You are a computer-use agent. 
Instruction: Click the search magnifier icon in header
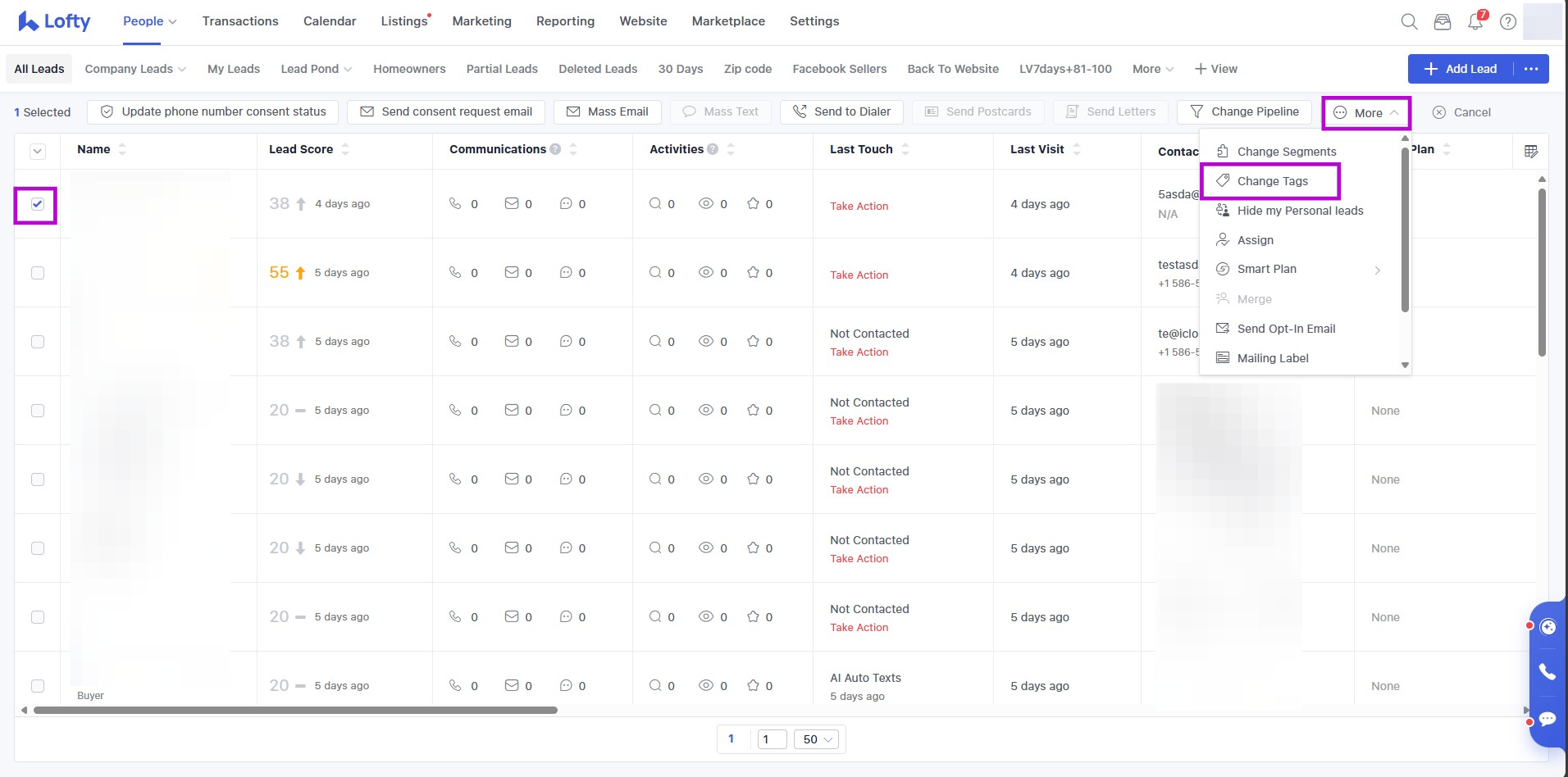[1409, 22]
